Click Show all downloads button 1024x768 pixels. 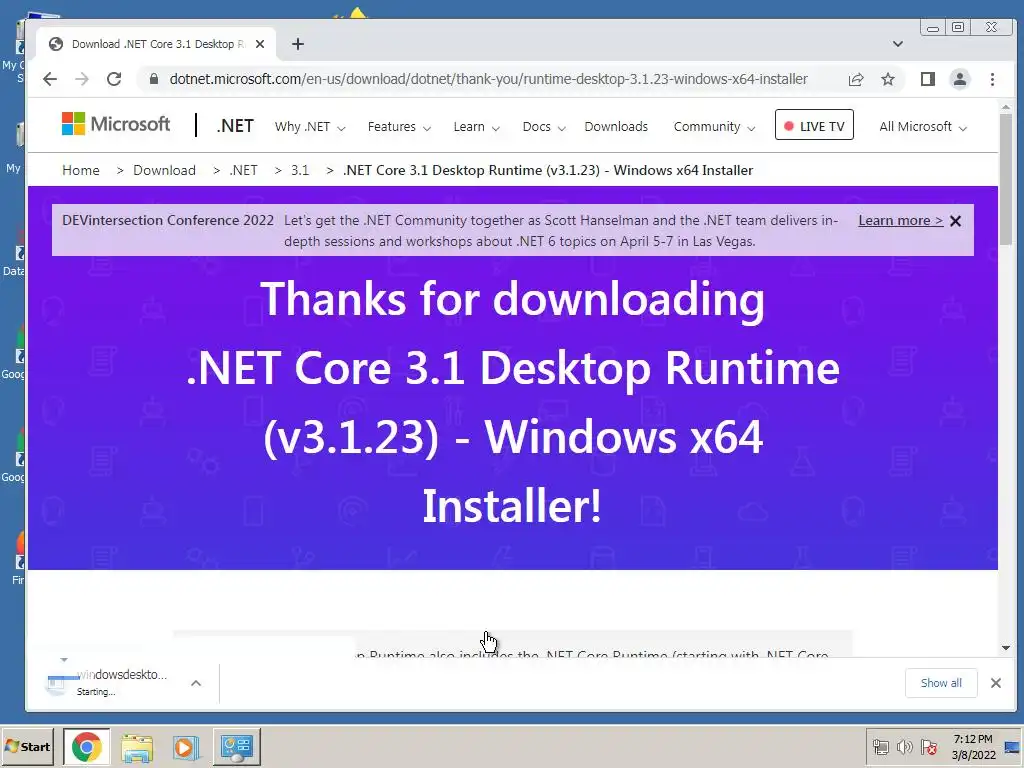point(940,683)
